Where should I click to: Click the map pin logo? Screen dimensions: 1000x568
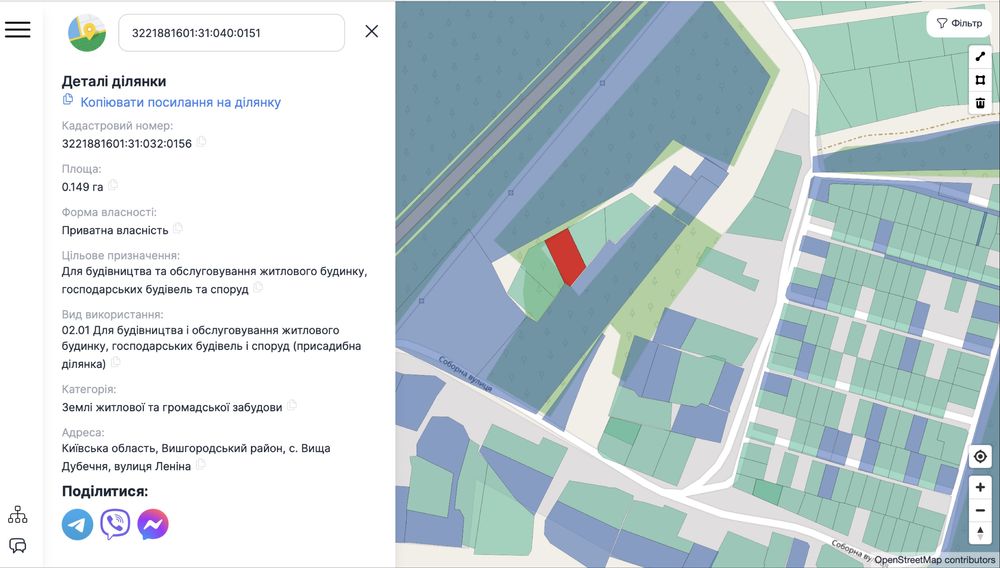(x=87, y=32)
